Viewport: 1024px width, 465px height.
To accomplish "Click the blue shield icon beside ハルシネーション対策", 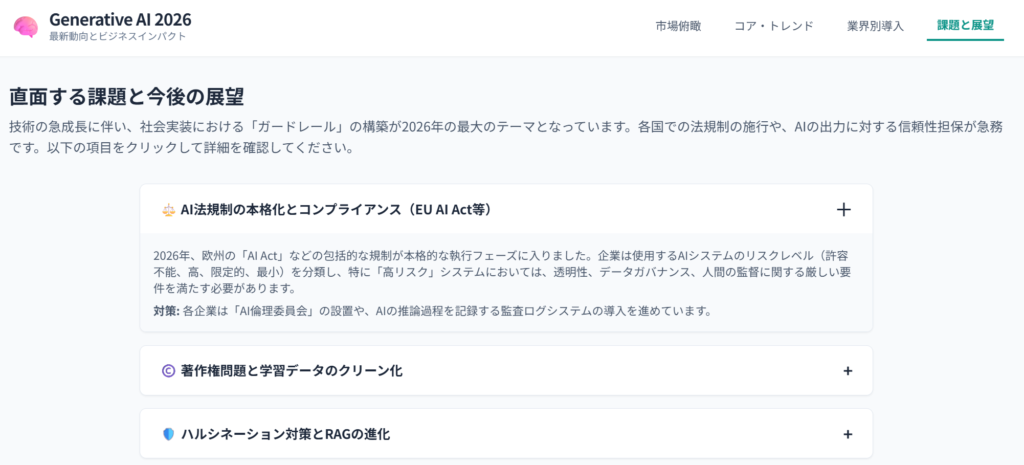I will (168, 434).
